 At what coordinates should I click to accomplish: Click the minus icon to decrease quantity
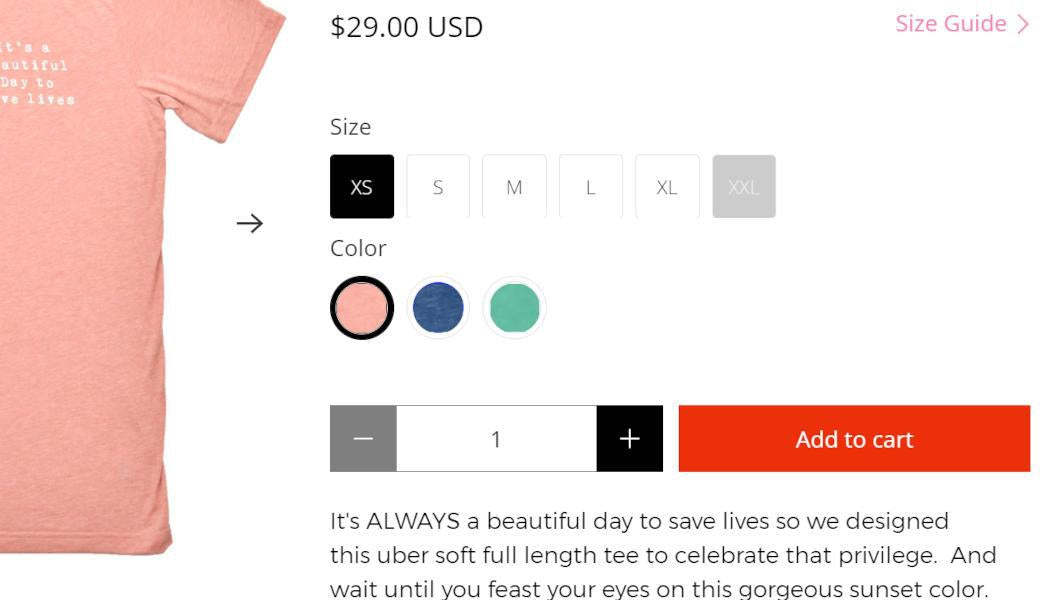pyautogui.click(x=363, y=438)
